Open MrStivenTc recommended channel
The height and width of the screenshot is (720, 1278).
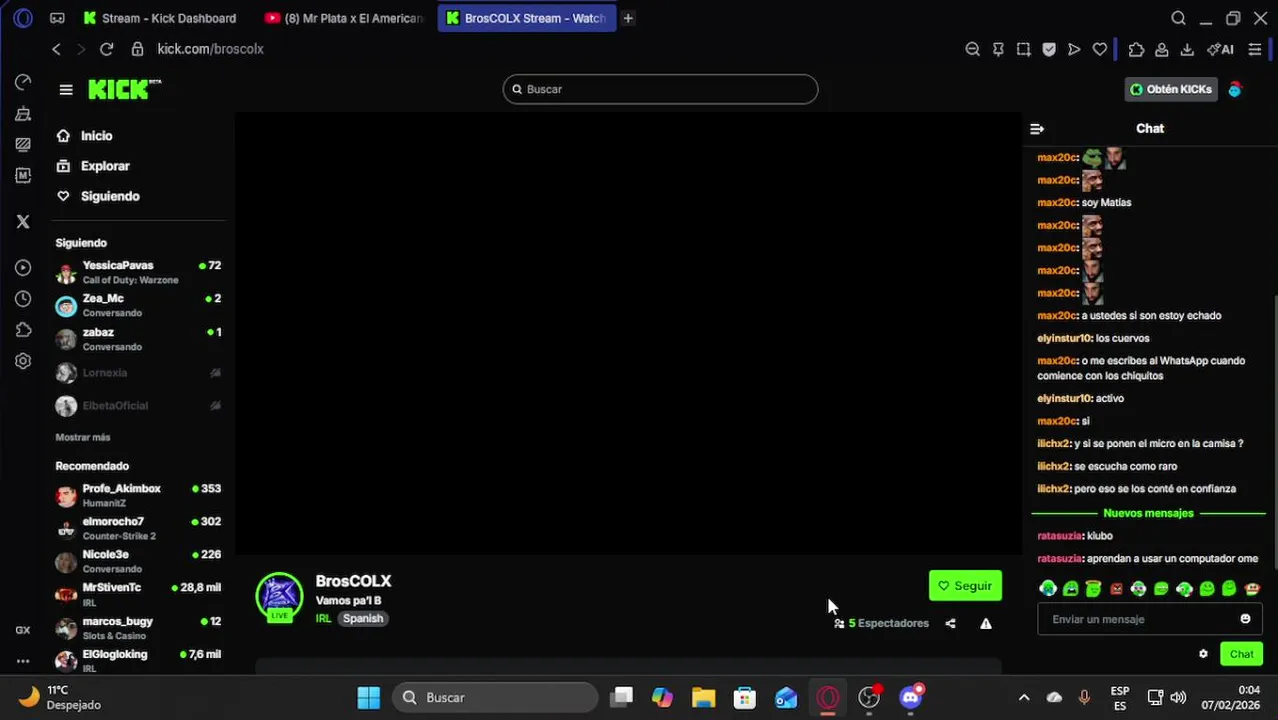138,594
